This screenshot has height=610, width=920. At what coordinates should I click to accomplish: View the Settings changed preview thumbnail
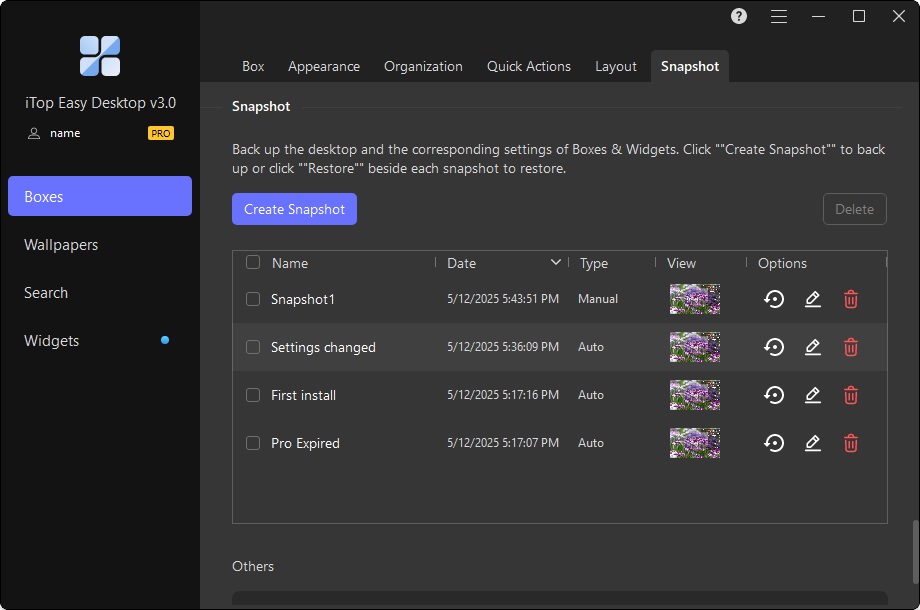pyautogui.click(x=695, y=347)
